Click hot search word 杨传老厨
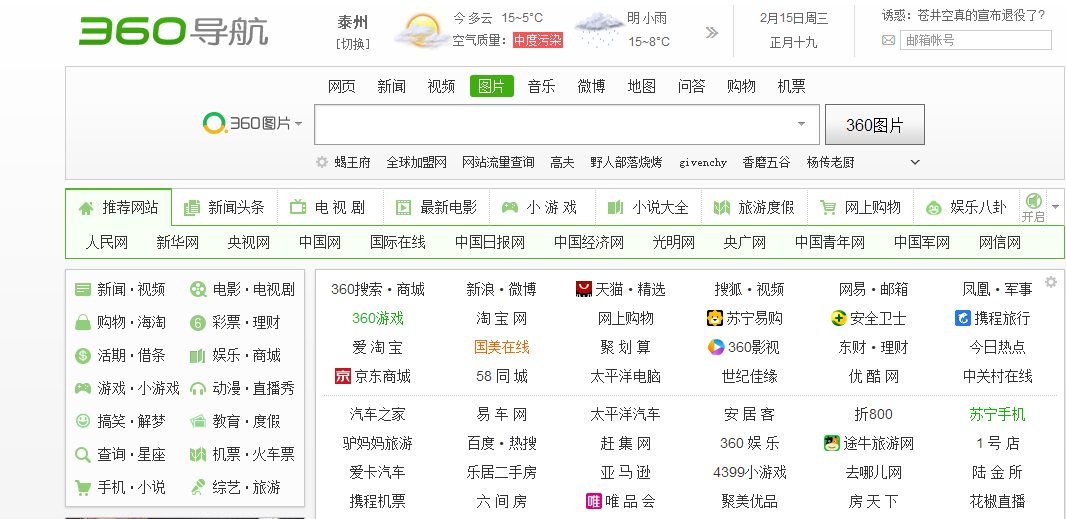This screenshot has height=519, width=1066. click(x=830, y=162)
